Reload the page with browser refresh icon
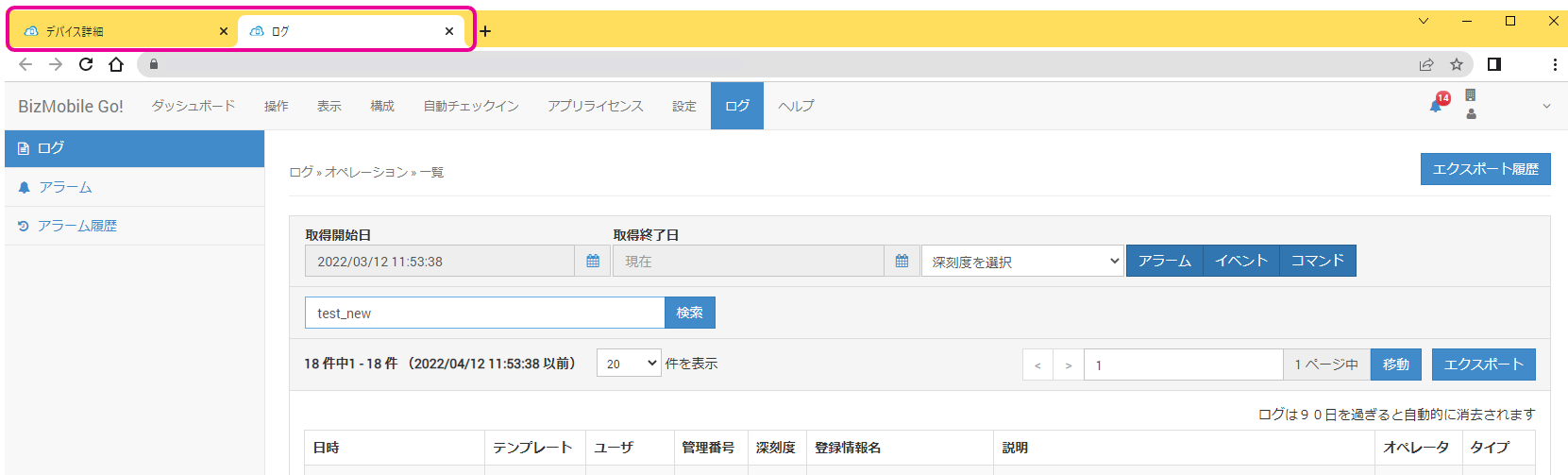 coord(86,64)
